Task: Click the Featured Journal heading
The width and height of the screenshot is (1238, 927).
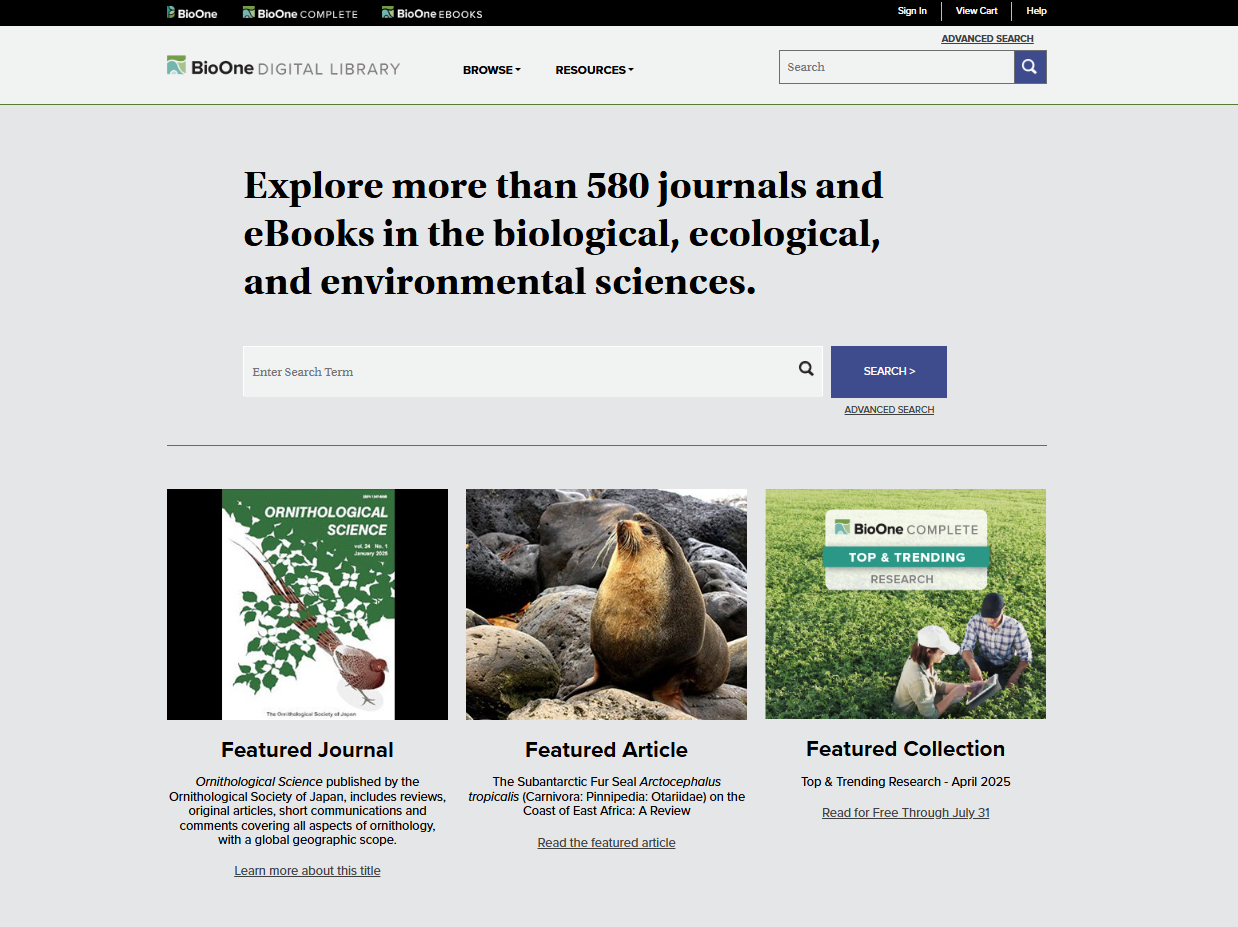Action: pos(307,750)
